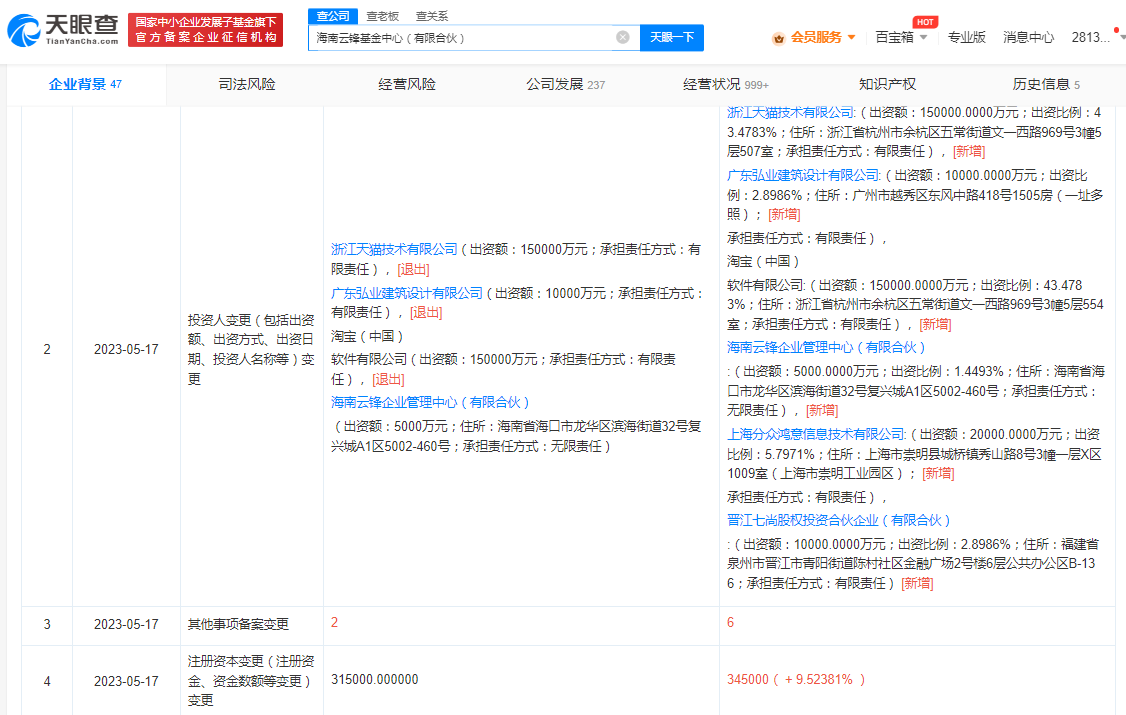Clear the search box with the X icon
Screen dimensions: 1126x715
coord(623,37)
